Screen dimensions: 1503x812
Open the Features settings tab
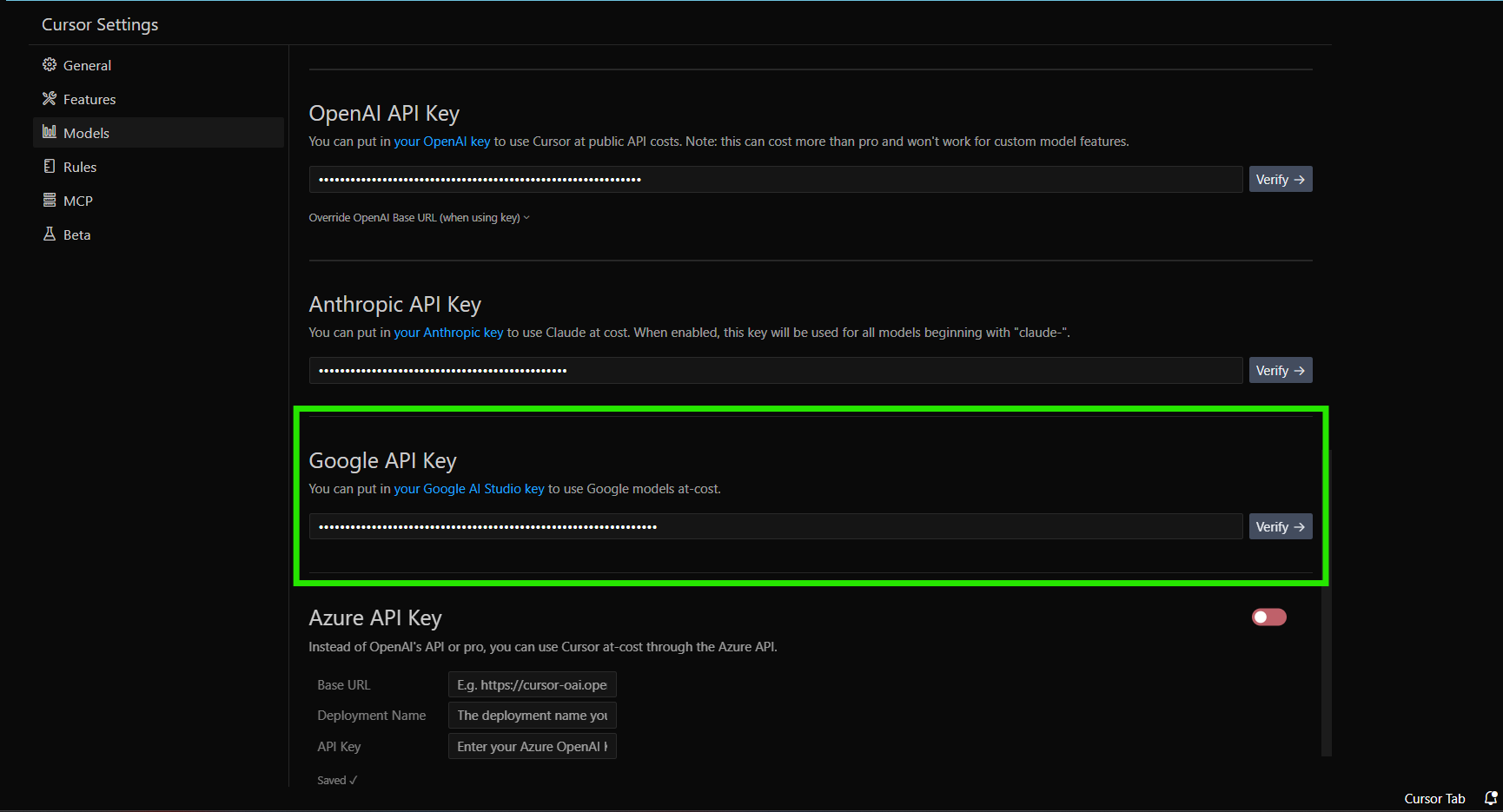tap(89, 100)
